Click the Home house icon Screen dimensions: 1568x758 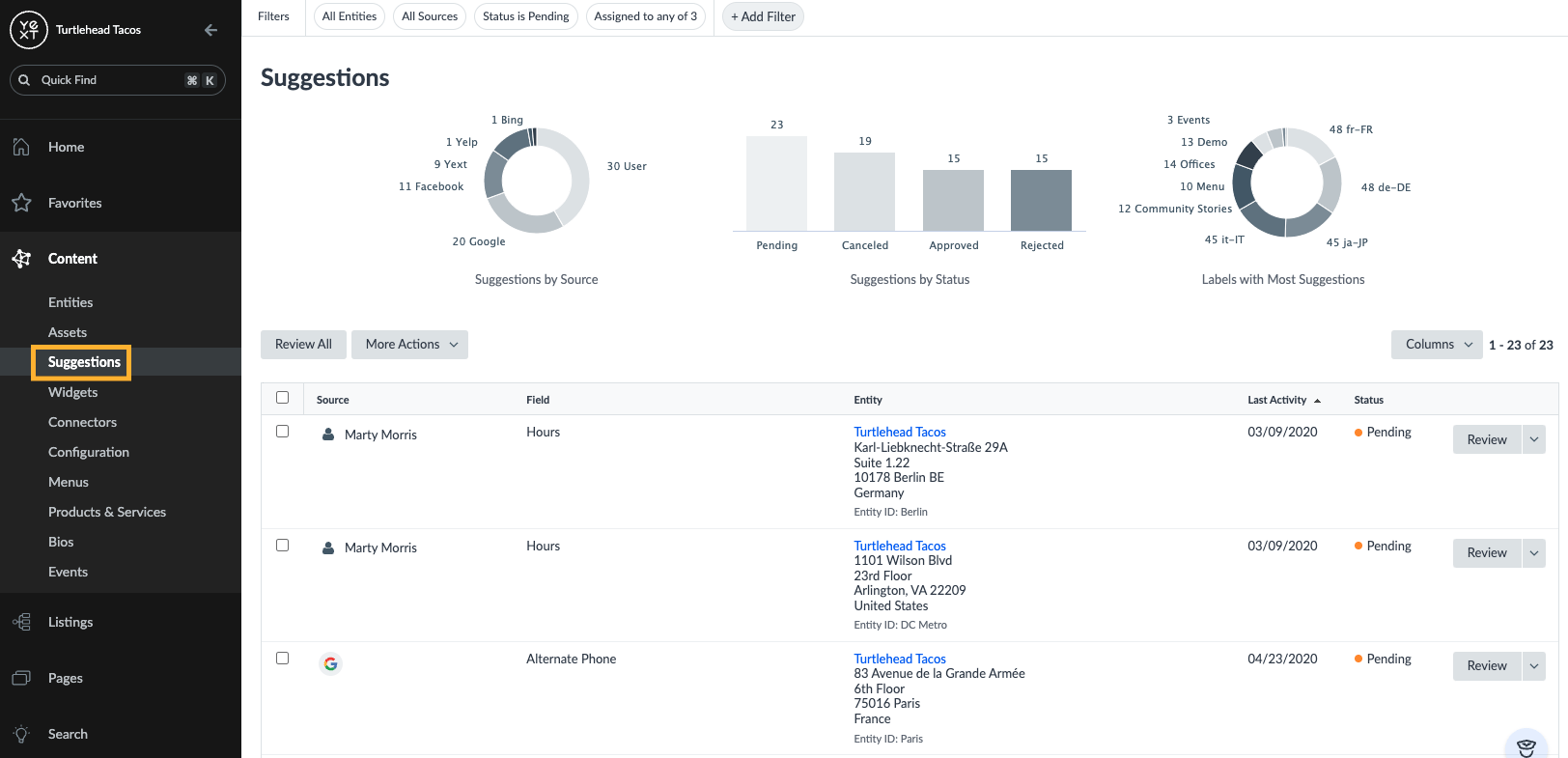(x=21, y=147)
